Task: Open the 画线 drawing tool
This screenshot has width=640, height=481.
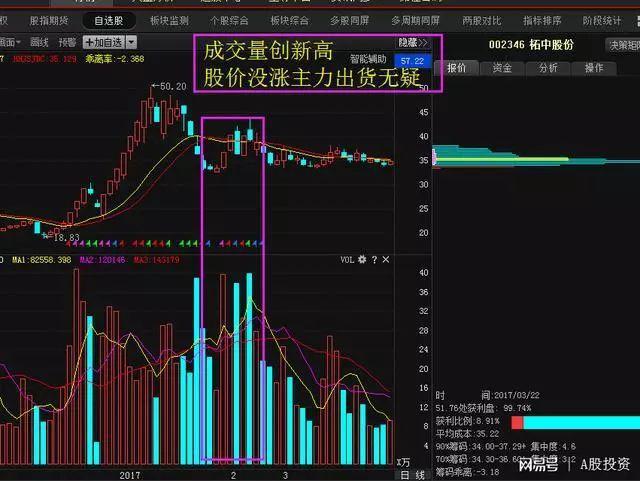Action: point(39,42)
